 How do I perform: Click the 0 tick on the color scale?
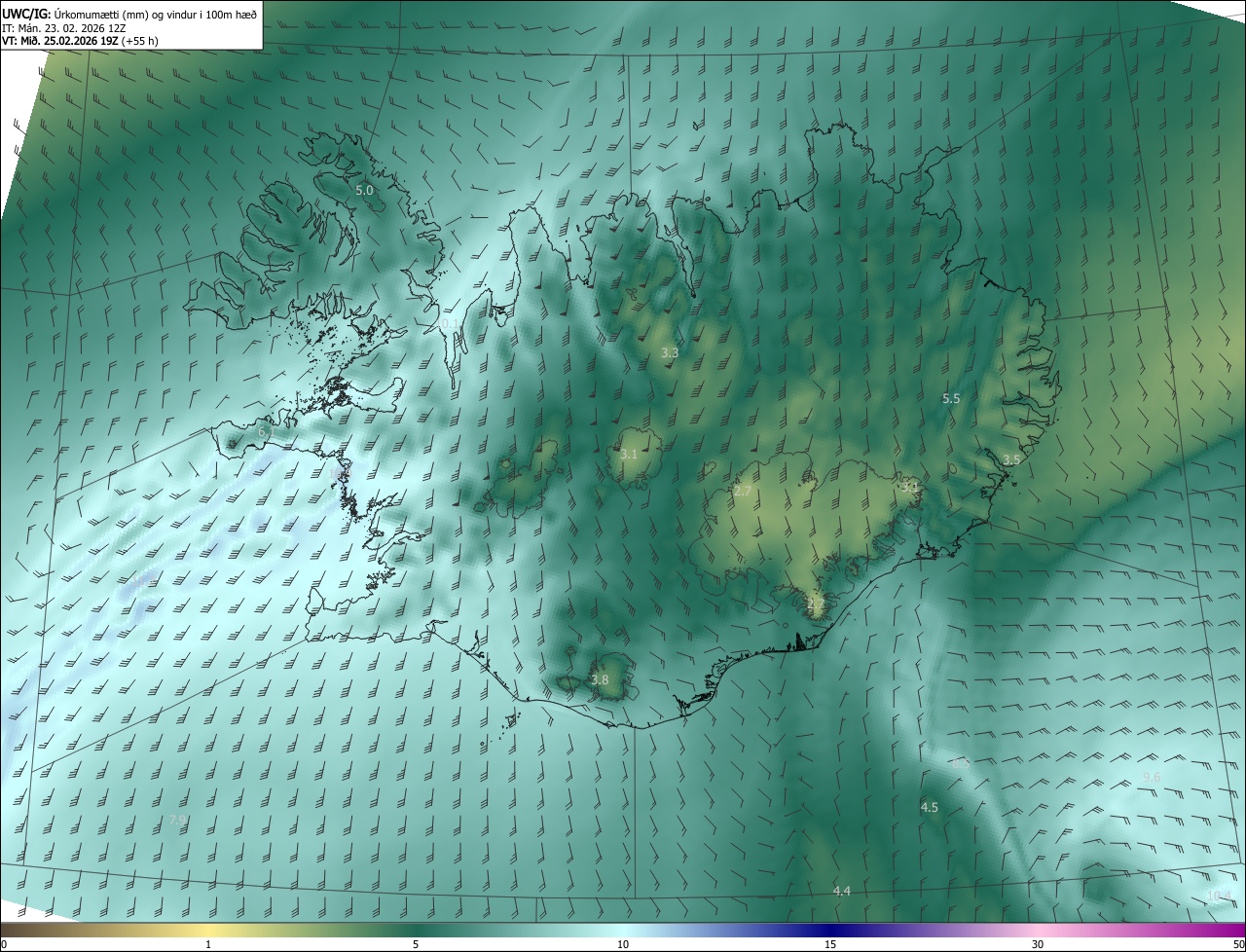(4, 944)
